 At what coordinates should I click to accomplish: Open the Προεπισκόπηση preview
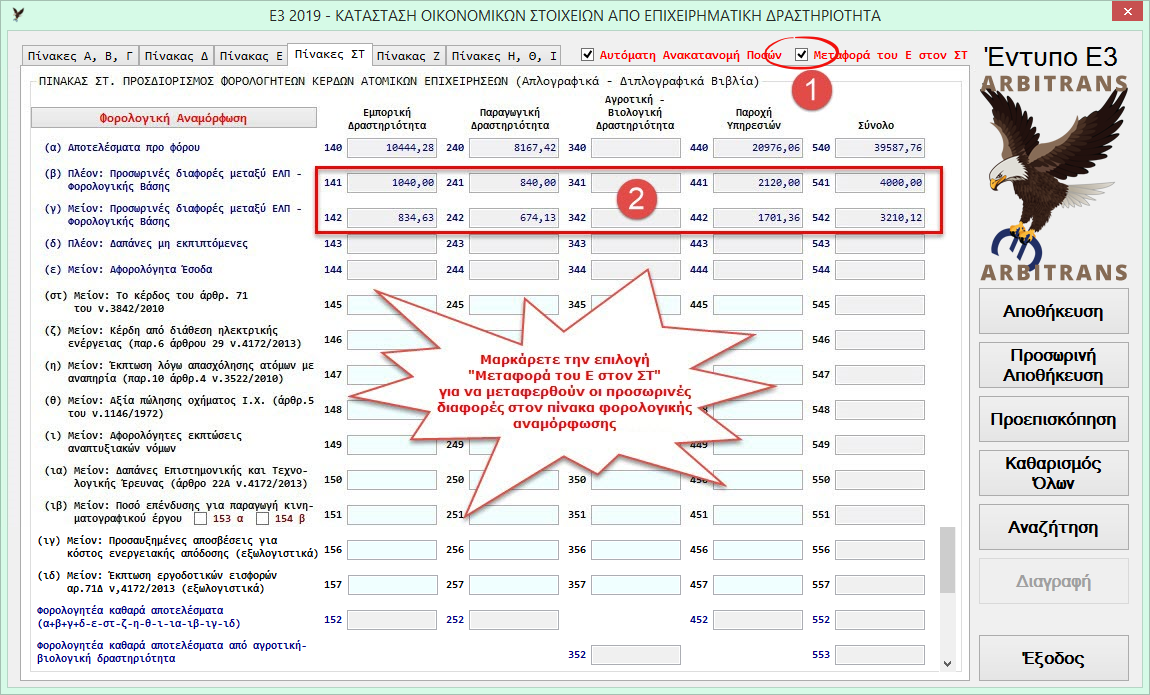click(x=1053, y=419)
